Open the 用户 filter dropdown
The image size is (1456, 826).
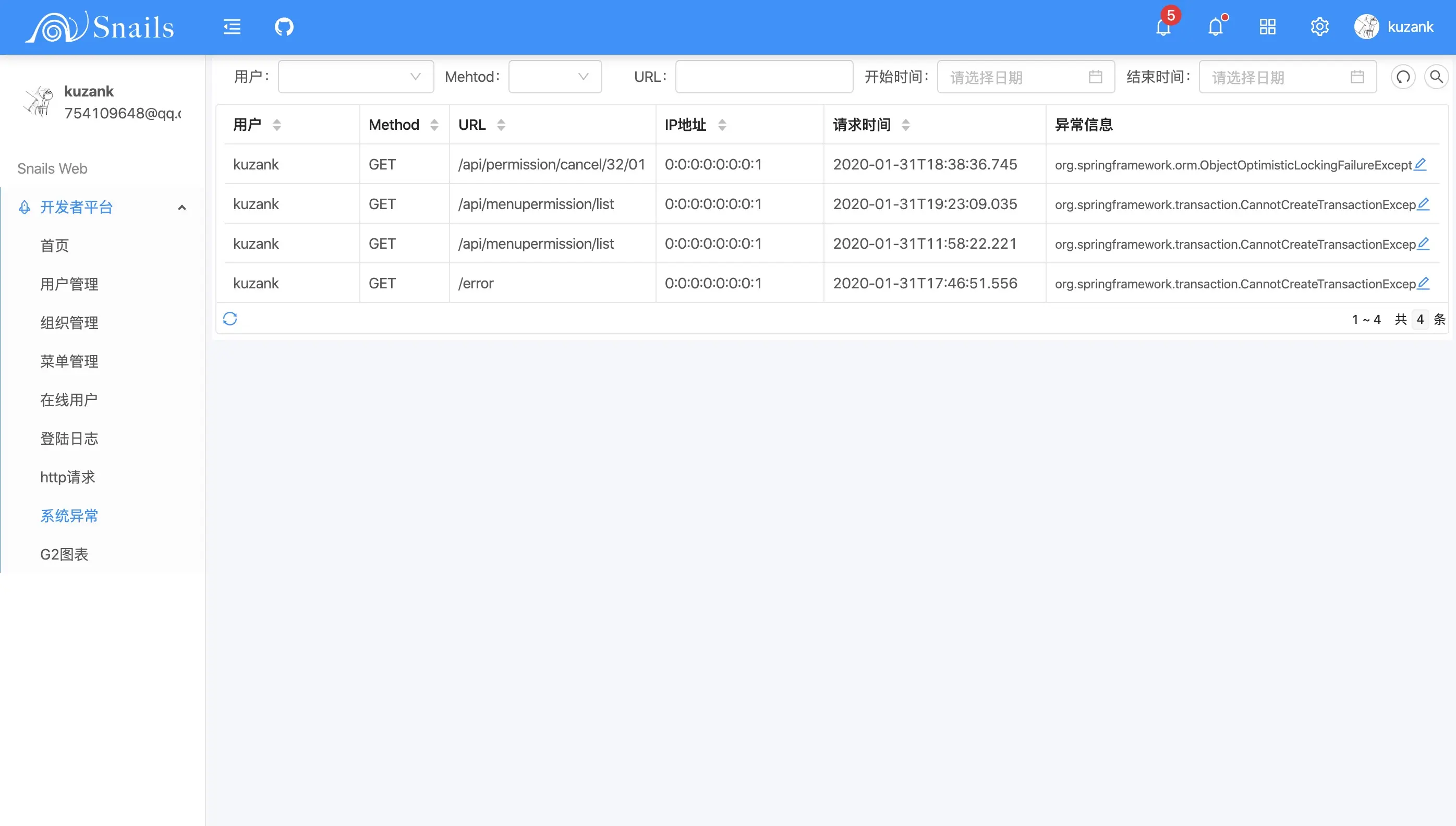click(x=356, y=77)
